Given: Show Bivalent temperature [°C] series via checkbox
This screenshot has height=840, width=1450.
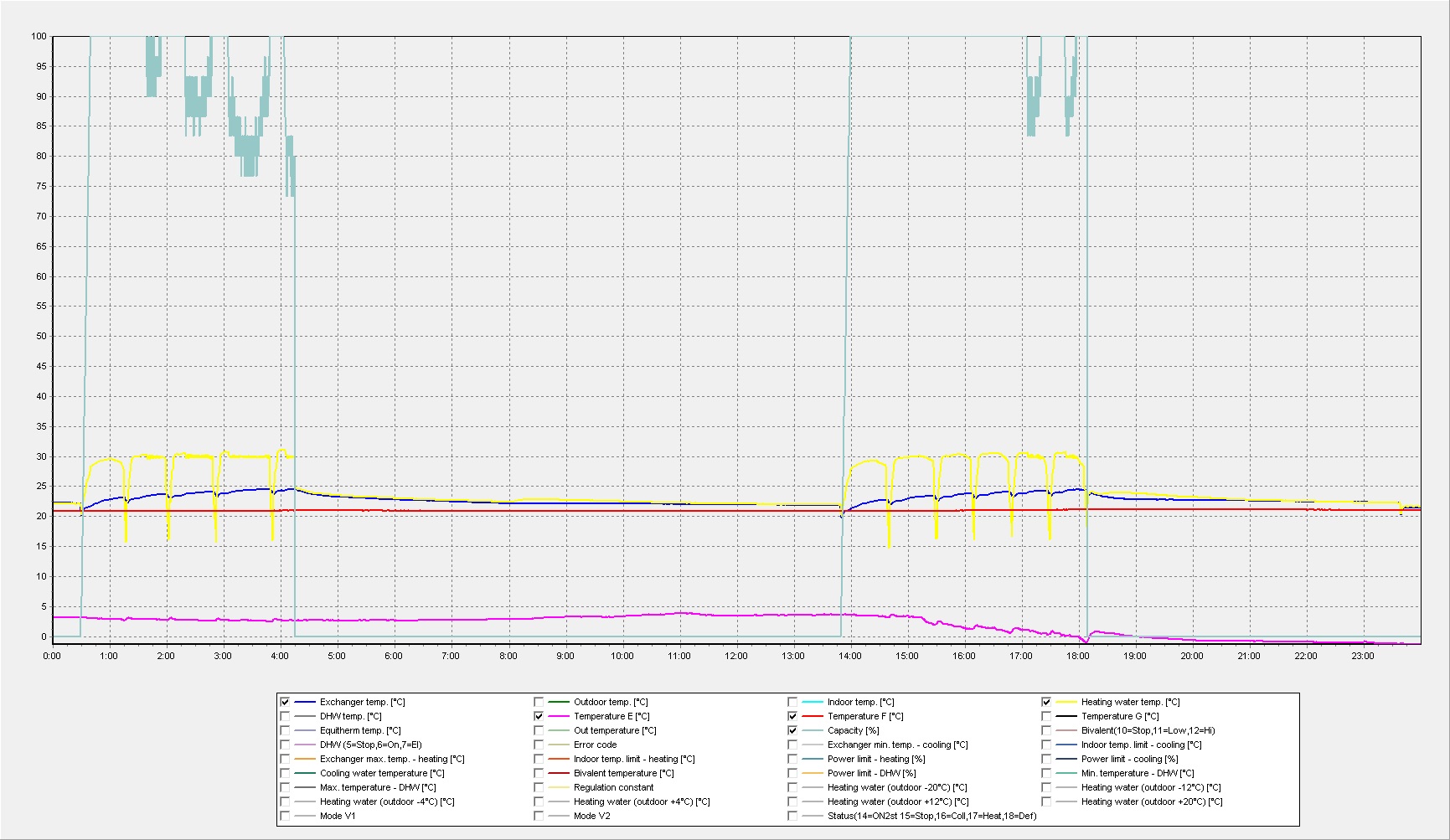Looking at the screenshot, I should pos(539,773).
